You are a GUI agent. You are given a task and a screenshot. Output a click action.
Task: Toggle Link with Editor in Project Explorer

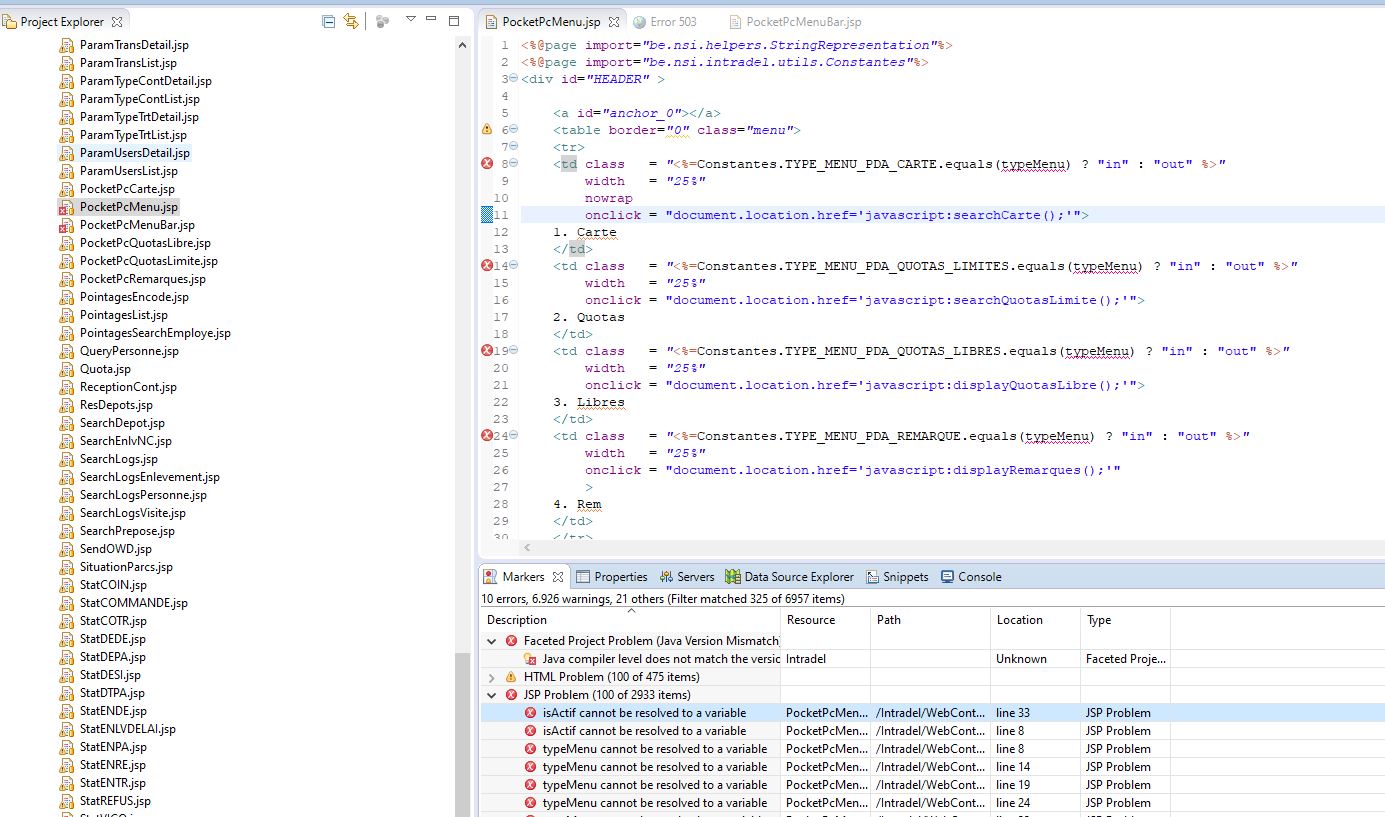351,21
